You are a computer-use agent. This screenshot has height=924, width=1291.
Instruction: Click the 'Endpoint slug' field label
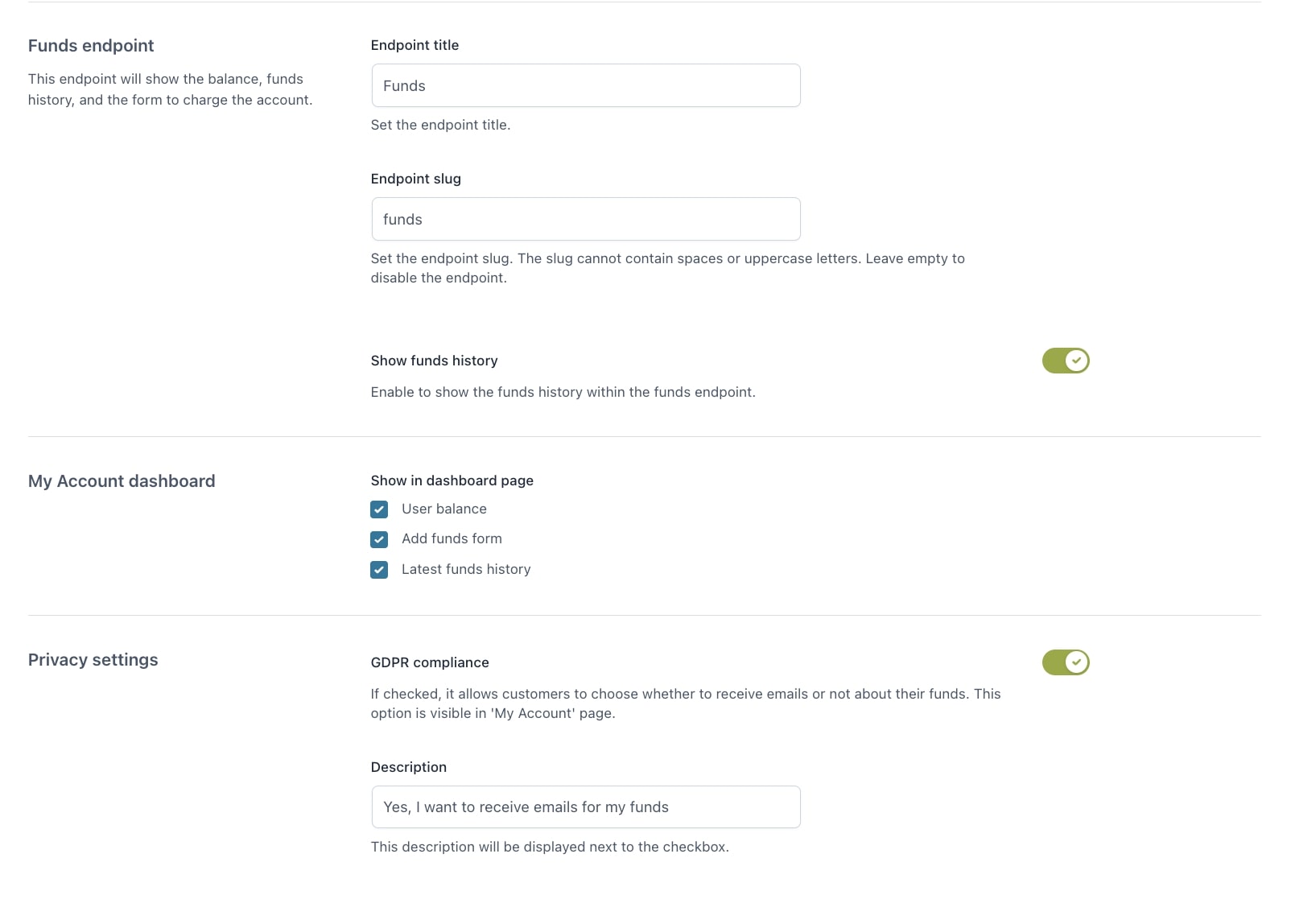point(415,179)
